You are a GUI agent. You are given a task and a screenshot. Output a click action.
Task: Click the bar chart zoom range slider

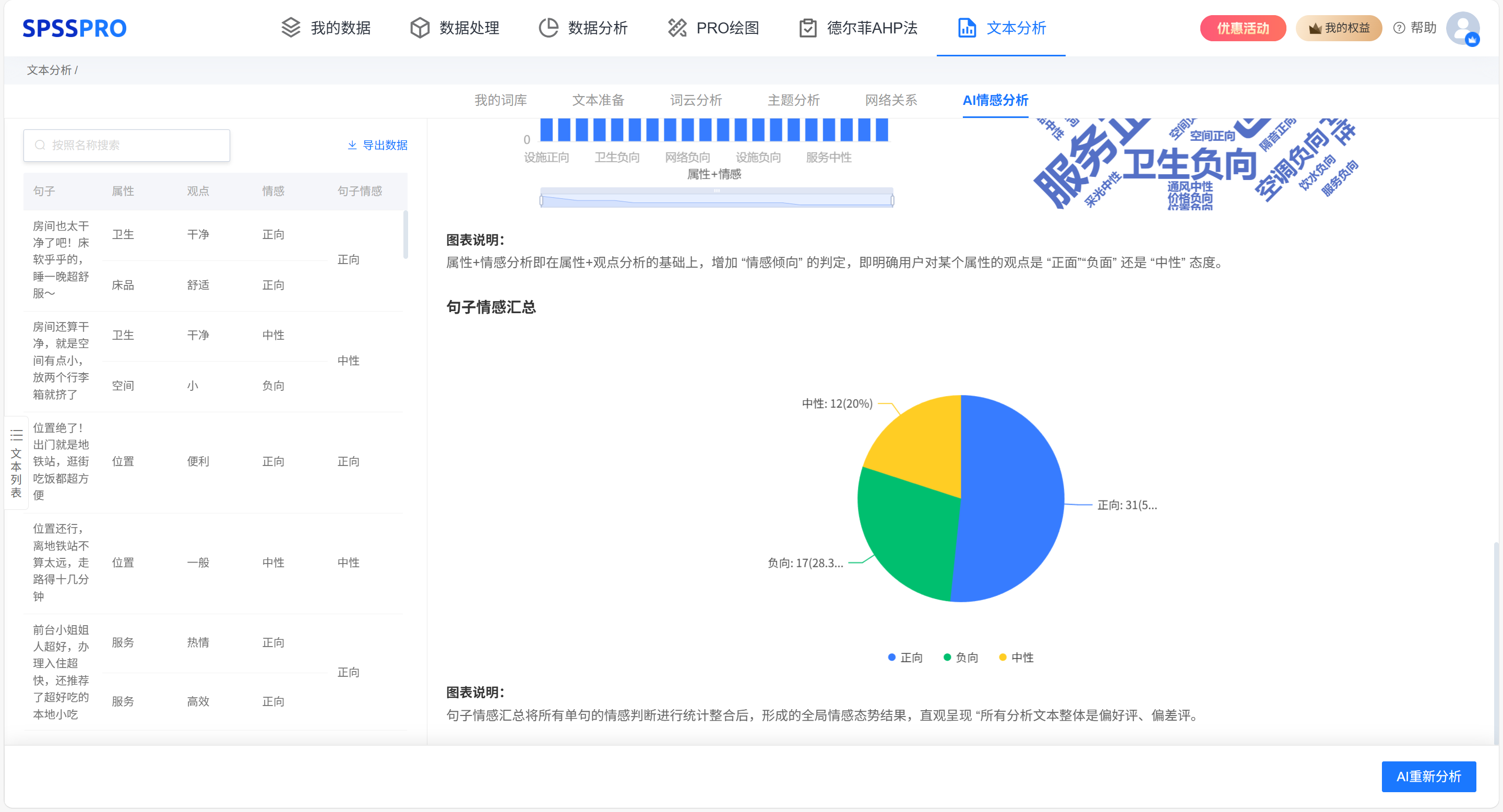click(716, 199)
